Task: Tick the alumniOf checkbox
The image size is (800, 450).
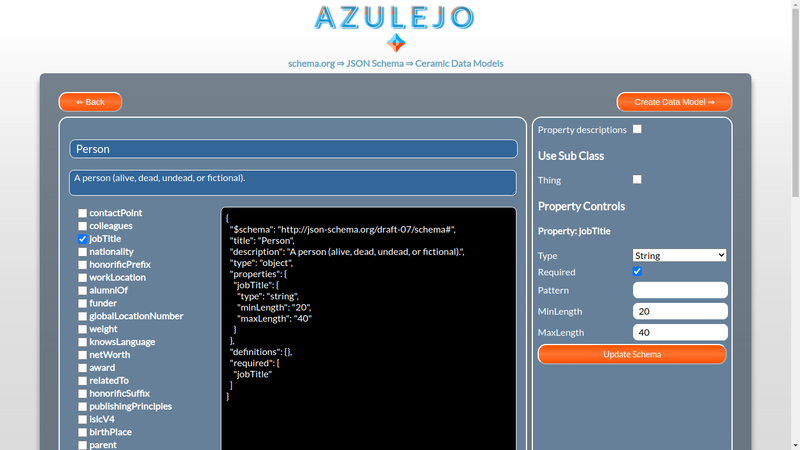Action: [82, 290]
